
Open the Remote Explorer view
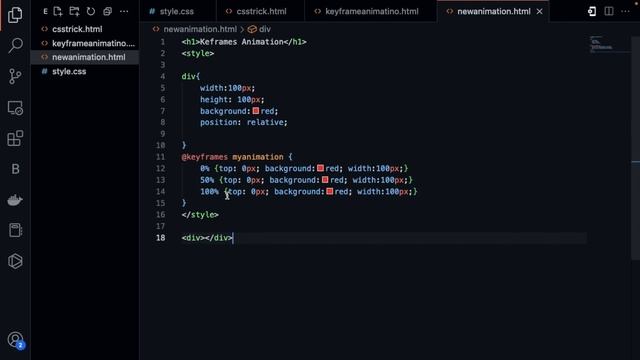pyautogui.click(x=15, y=108)
